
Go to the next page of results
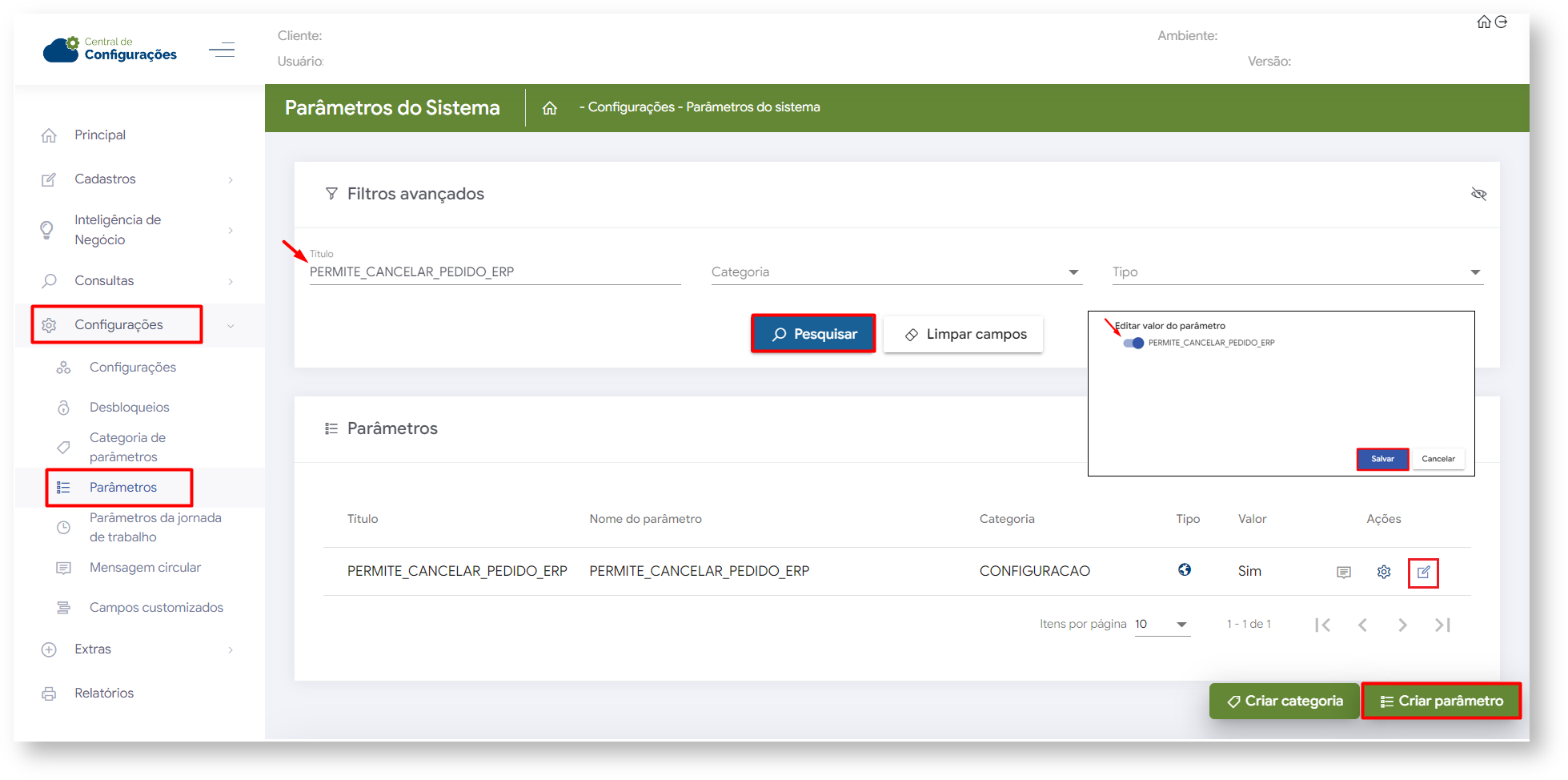click(x=1402, y=625)
